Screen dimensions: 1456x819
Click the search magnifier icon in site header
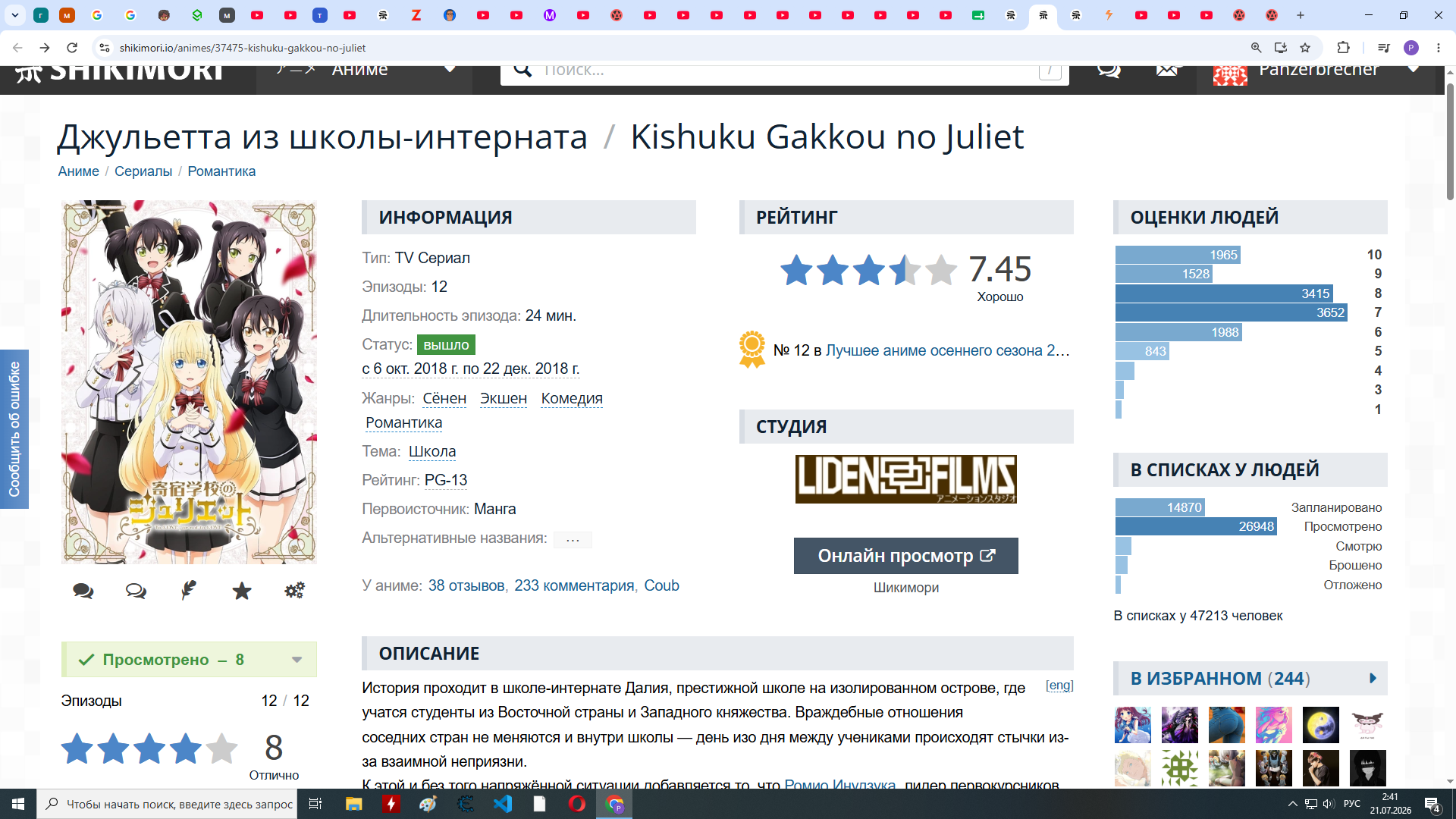pyautogui.click(x=522, y=70)
